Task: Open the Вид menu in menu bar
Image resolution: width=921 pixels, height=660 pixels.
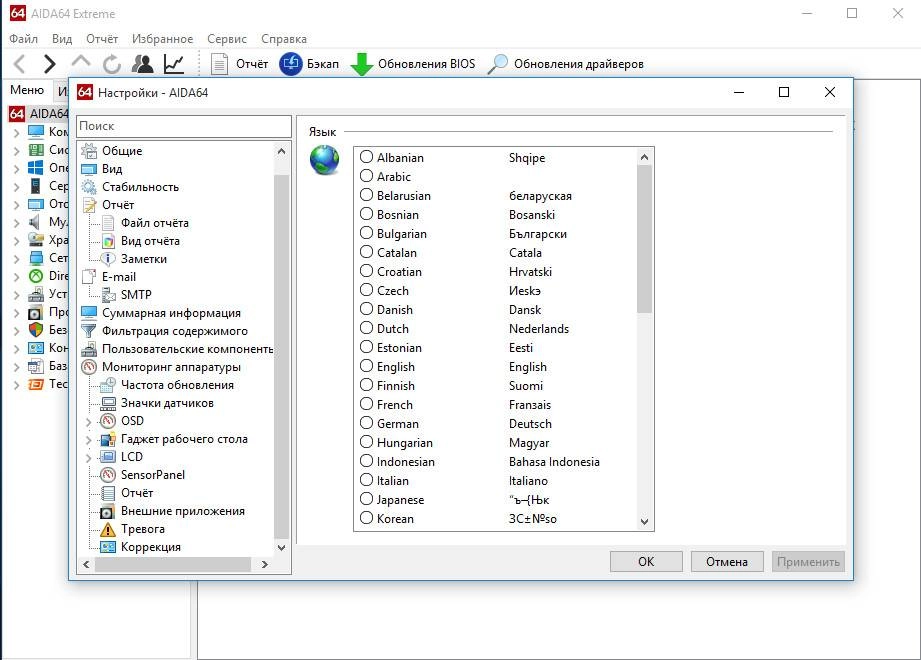Action: (62, 39)
